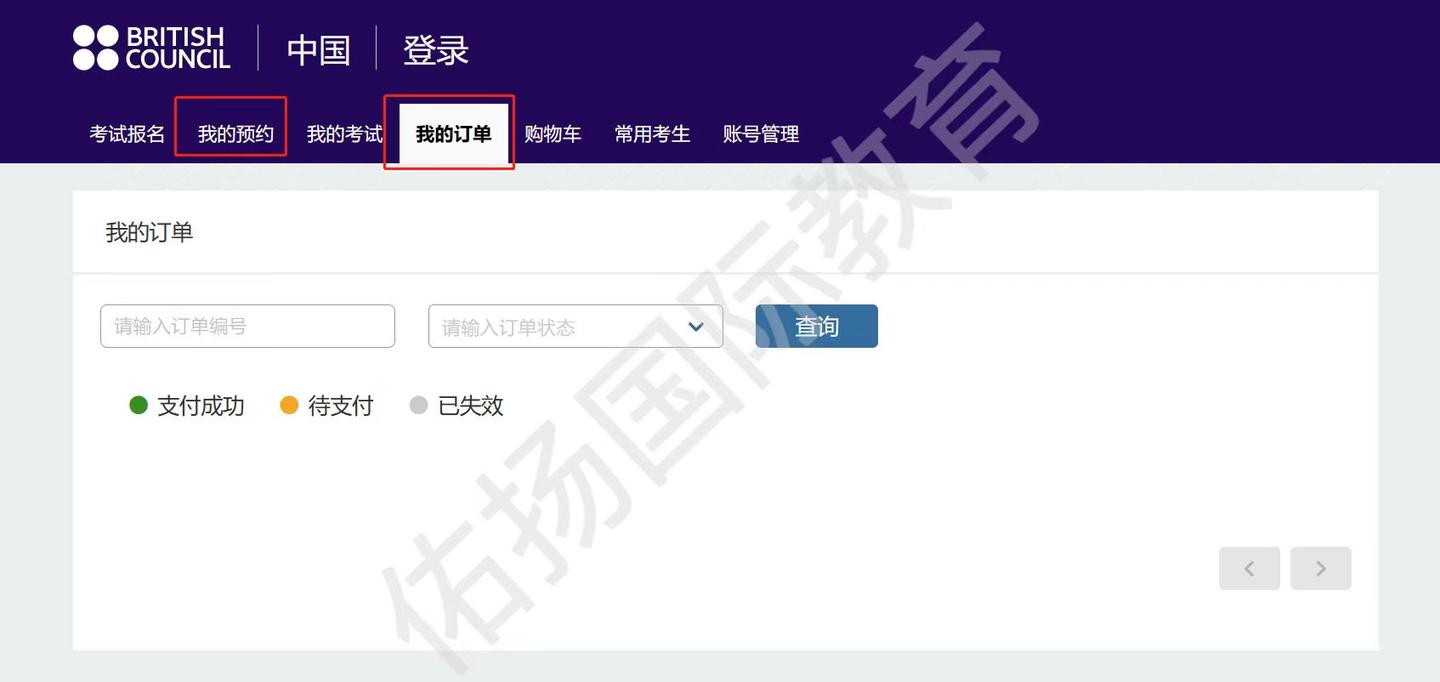
Task: Open the 购物车 tab
Action: [x=553, y=134]
